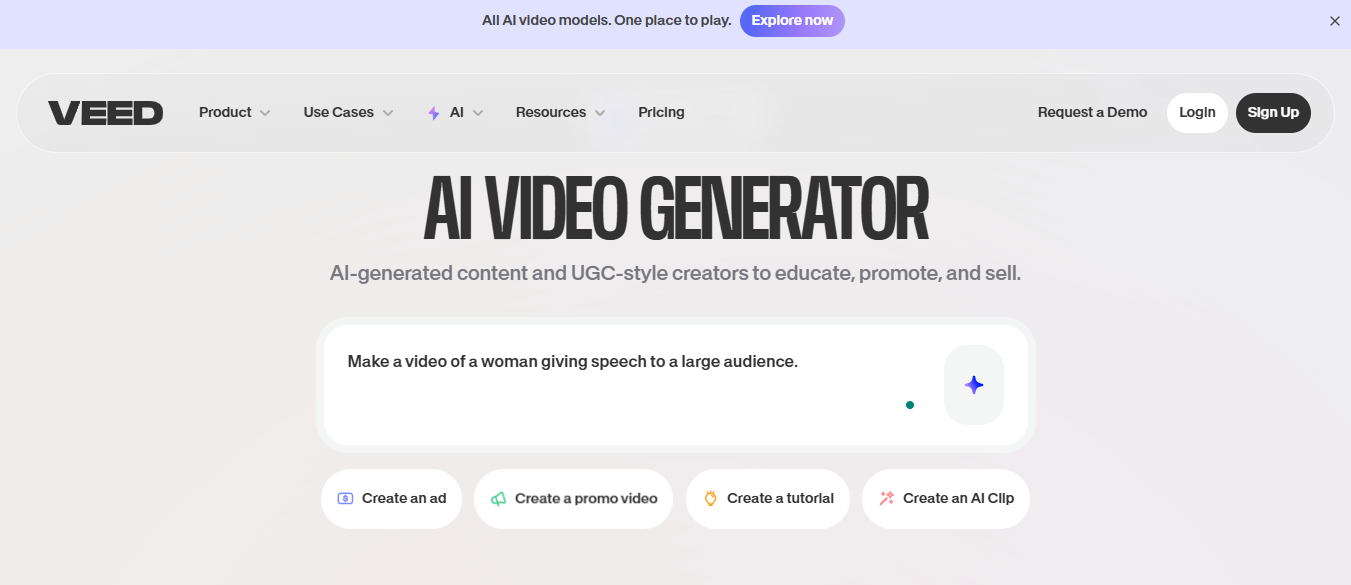Dismiss the AI video models banner
1351x585 pixels.
[x=1335, y=20]
